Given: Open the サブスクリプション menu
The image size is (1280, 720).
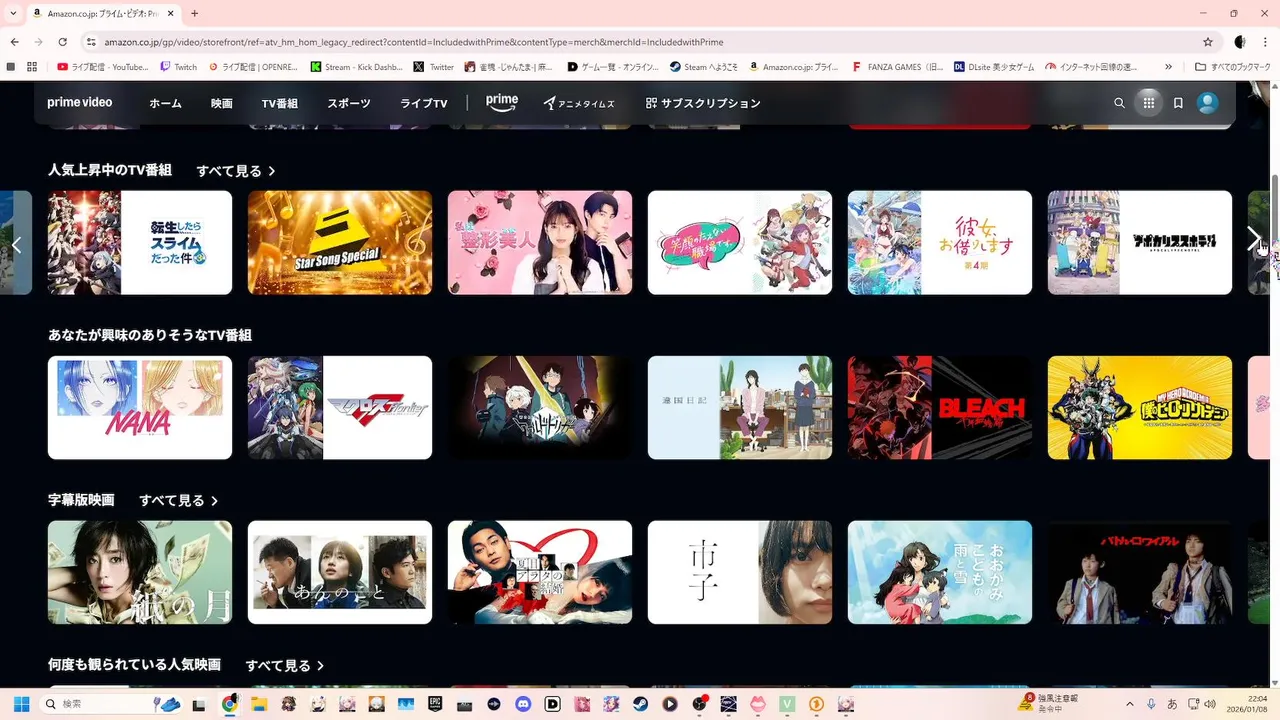Looking at the screenshot, I should [x=703, y=103].
